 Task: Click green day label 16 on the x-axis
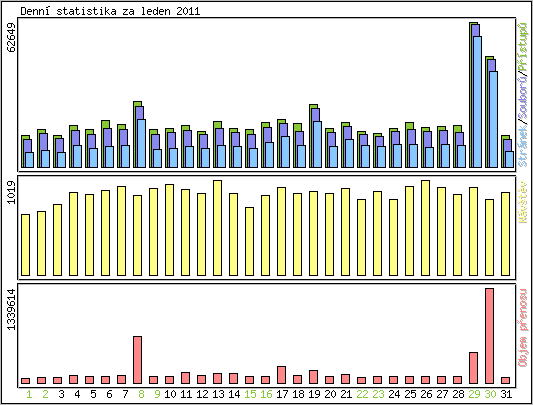pos(266,394)
